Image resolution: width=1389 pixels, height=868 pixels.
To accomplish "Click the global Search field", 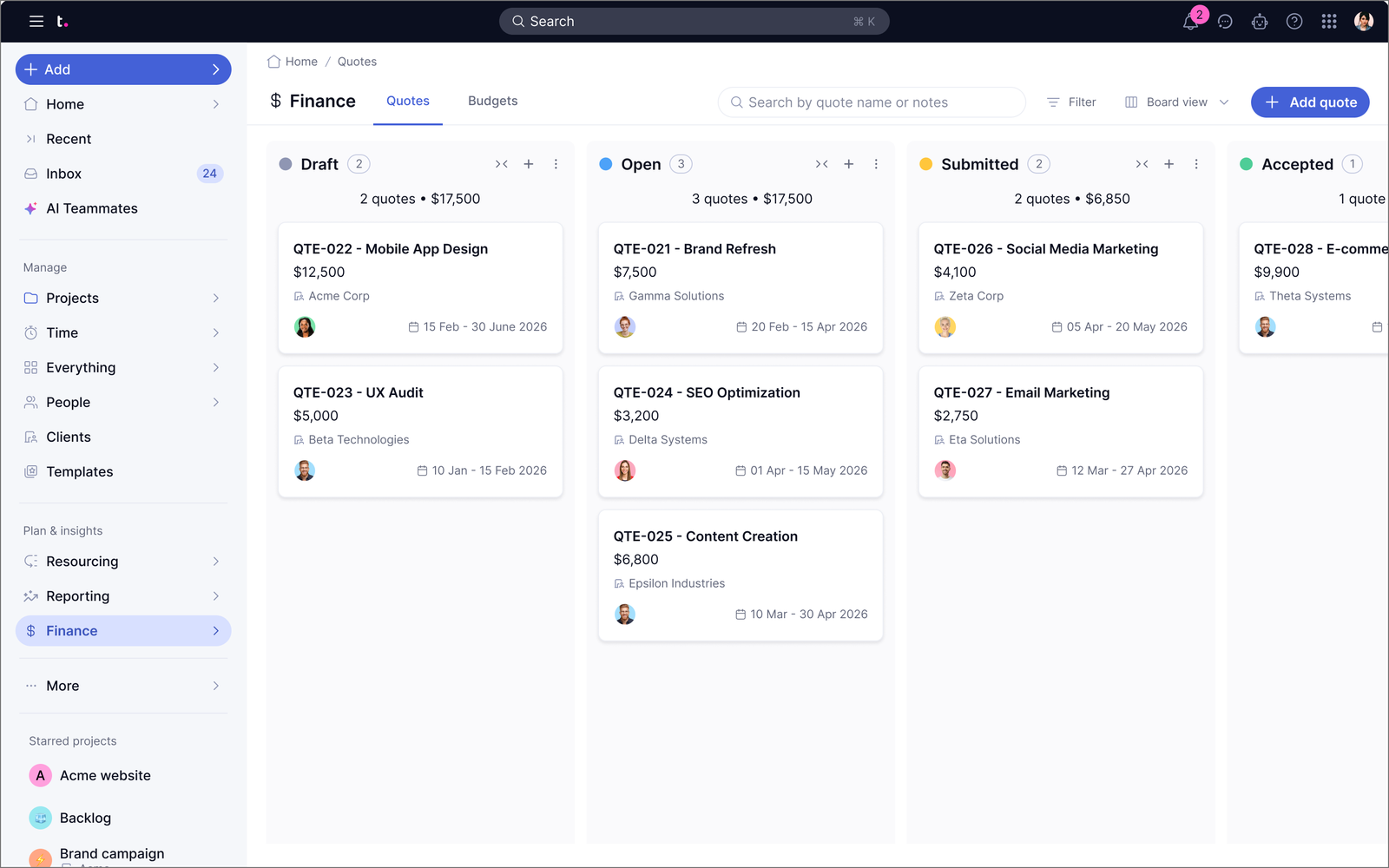I will click(694, 22).
